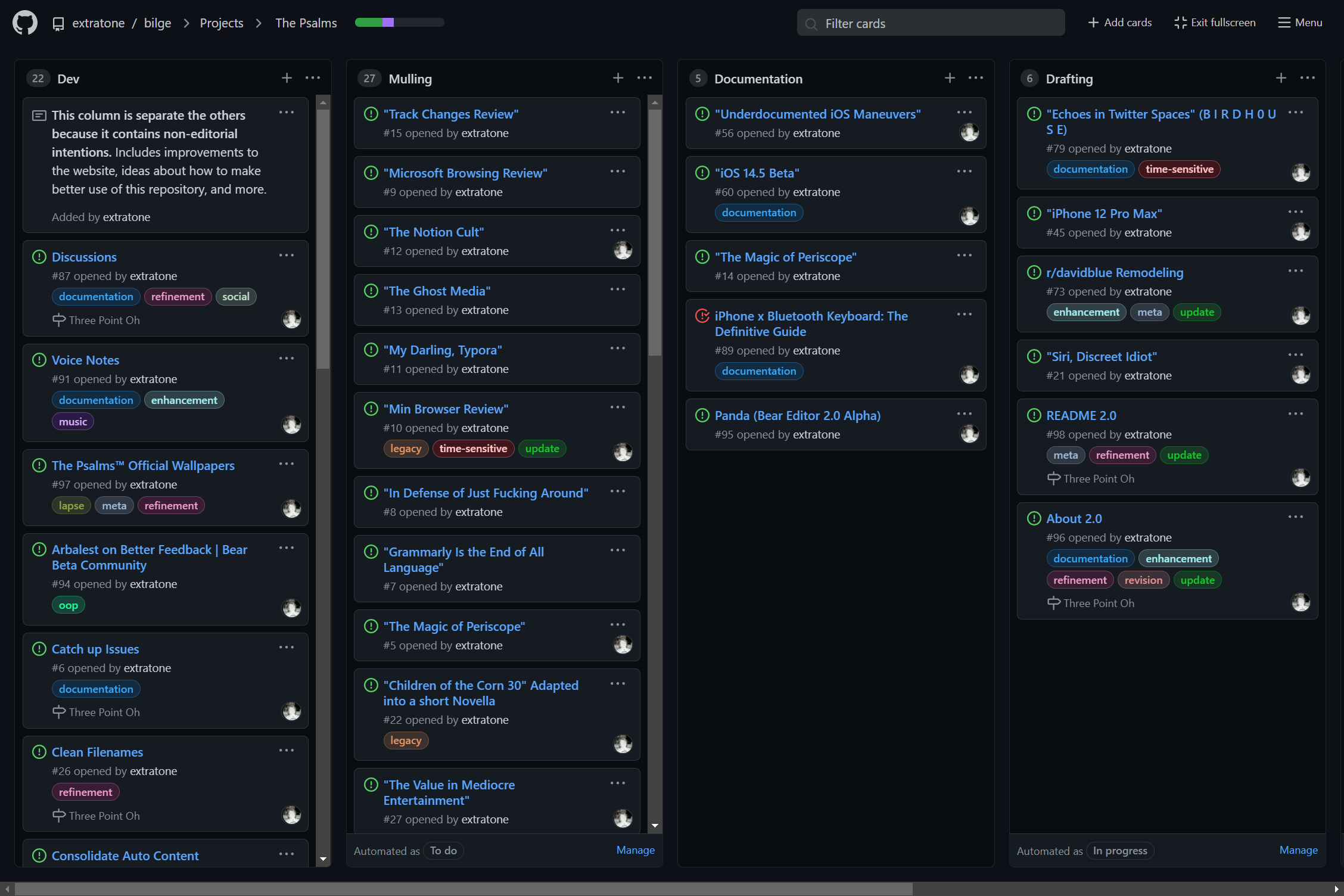Click the Filter cards search field
This screenshot has width=1344, height=896.
[931, 23]
